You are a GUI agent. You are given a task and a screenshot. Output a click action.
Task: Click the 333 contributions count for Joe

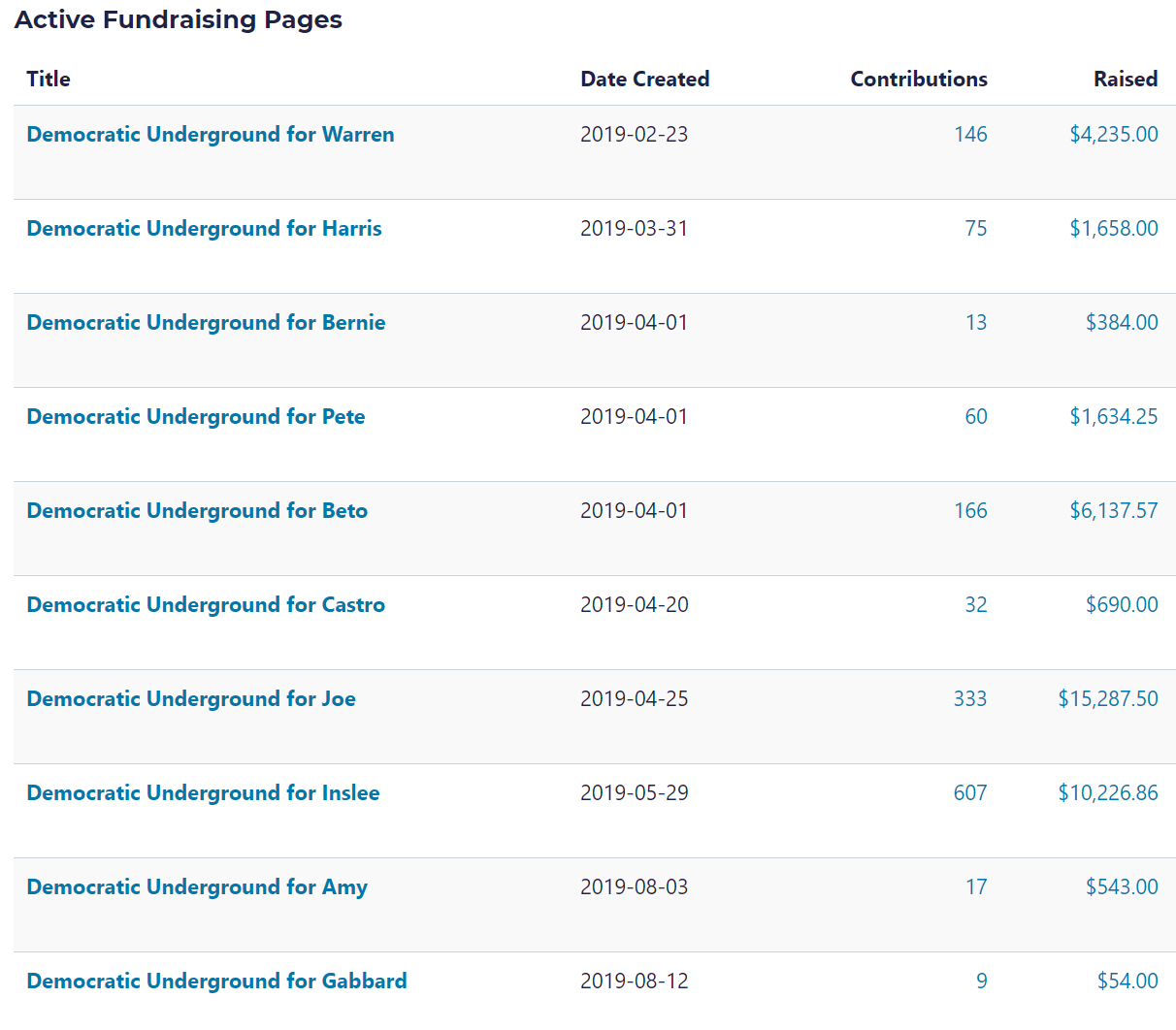coord(969,699)
